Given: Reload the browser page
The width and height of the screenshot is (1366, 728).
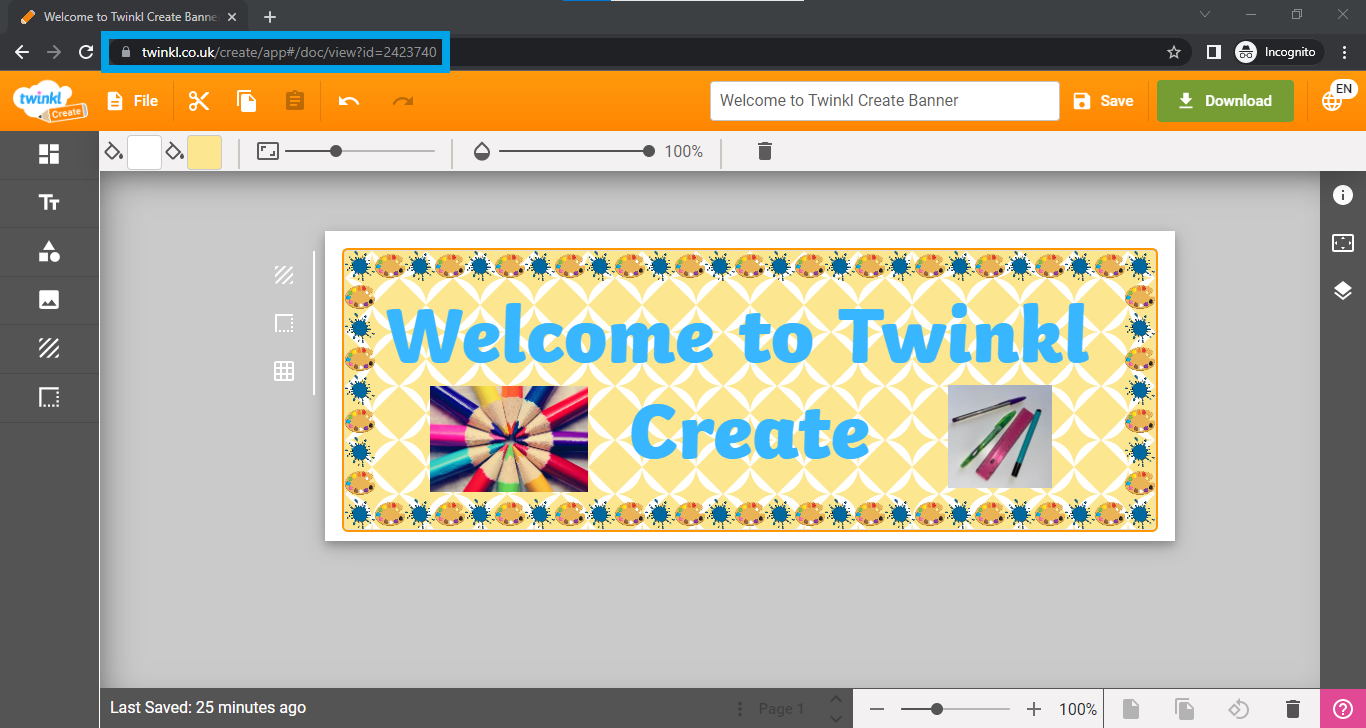Looking at the screenshot, I should pos(86,52).
